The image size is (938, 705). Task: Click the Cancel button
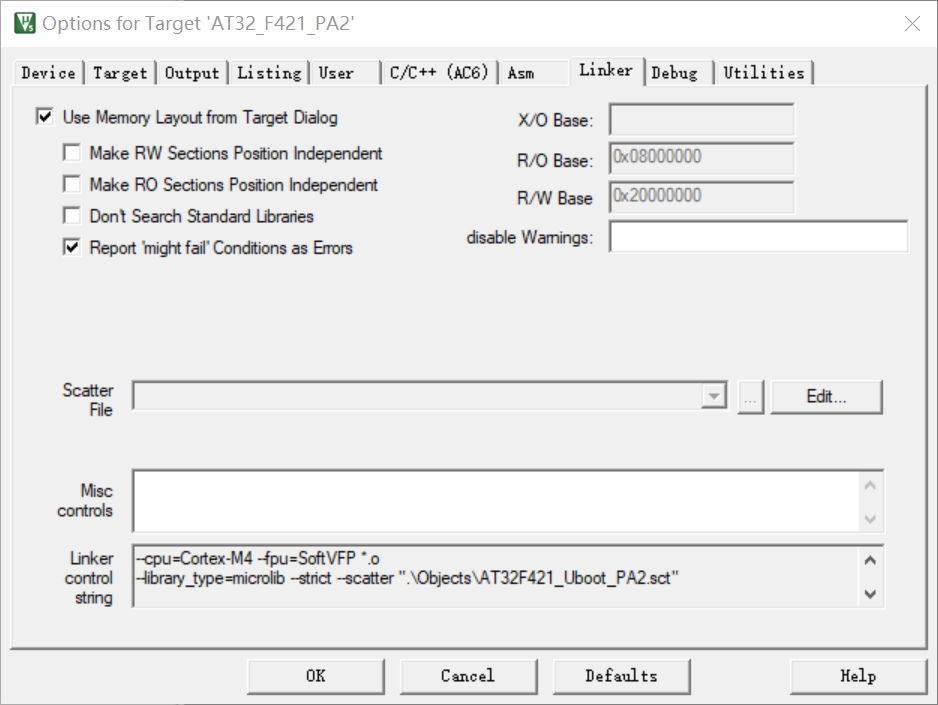468,676
